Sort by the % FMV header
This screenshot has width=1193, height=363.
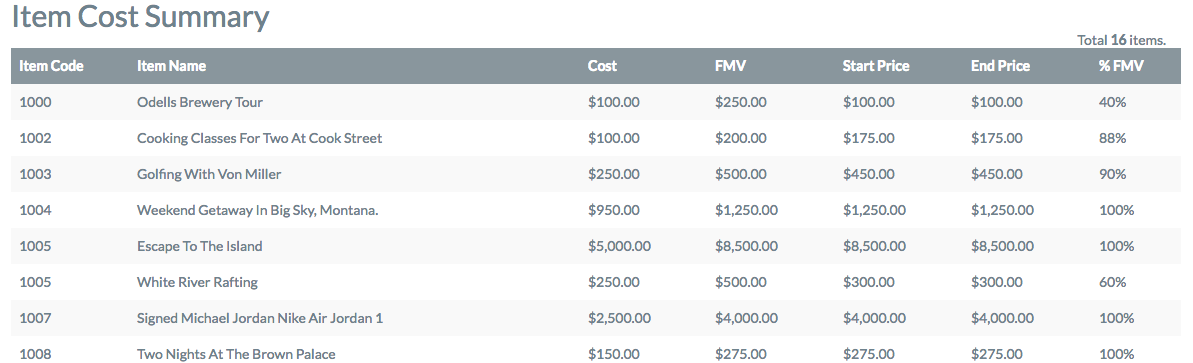point(1121,66)
